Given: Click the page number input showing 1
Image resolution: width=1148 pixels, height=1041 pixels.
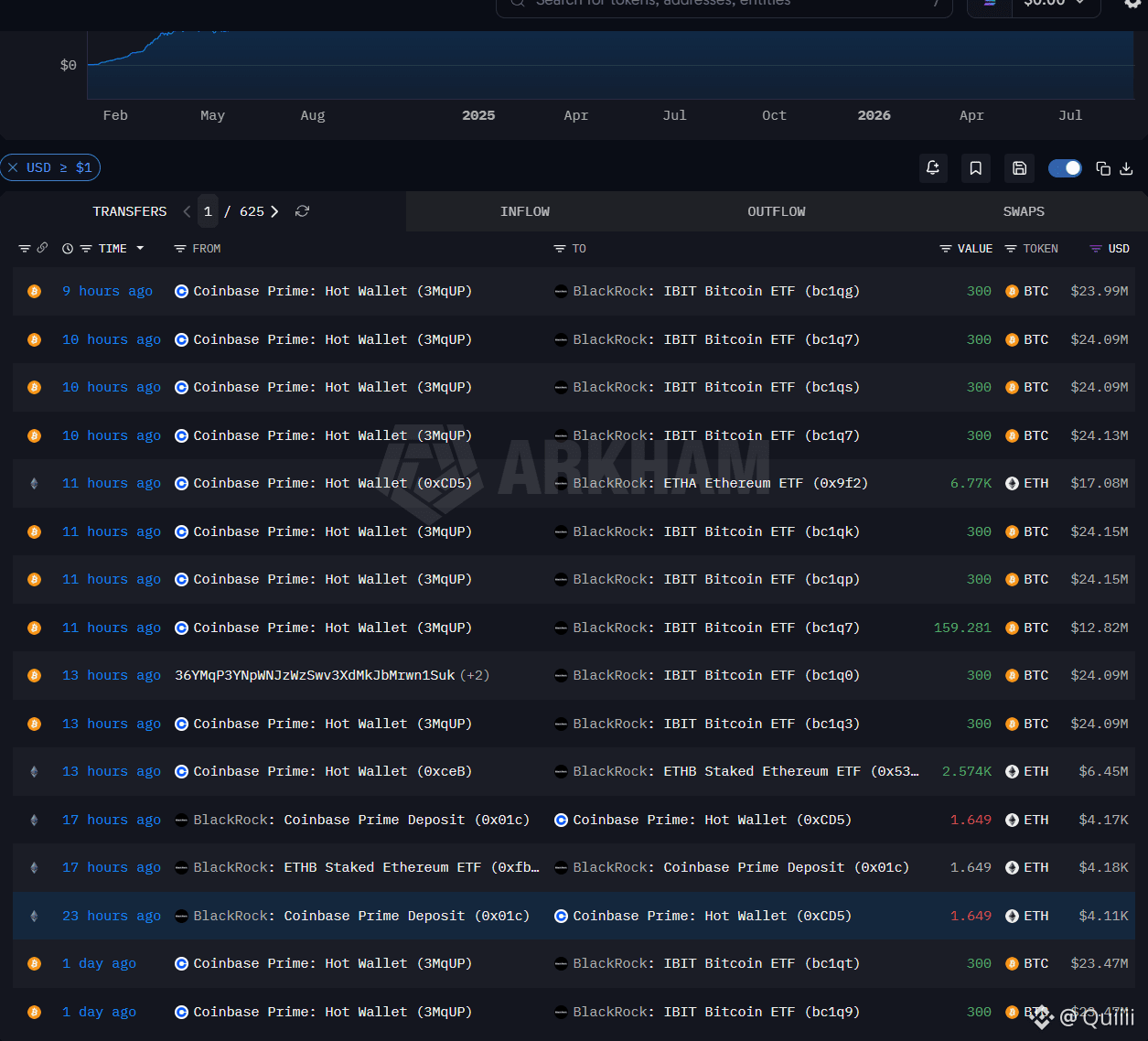Looking at the screenshot, I should pyautogui.click(x=208, y=211).
